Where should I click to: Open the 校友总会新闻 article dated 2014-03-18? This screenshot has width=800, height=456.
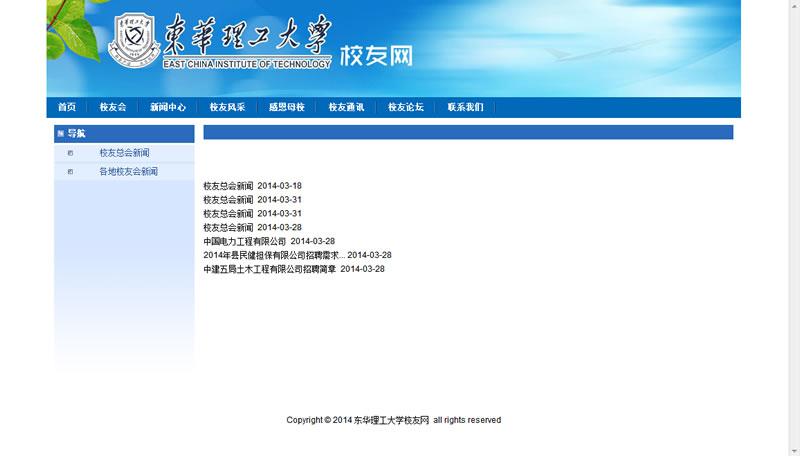228,186
